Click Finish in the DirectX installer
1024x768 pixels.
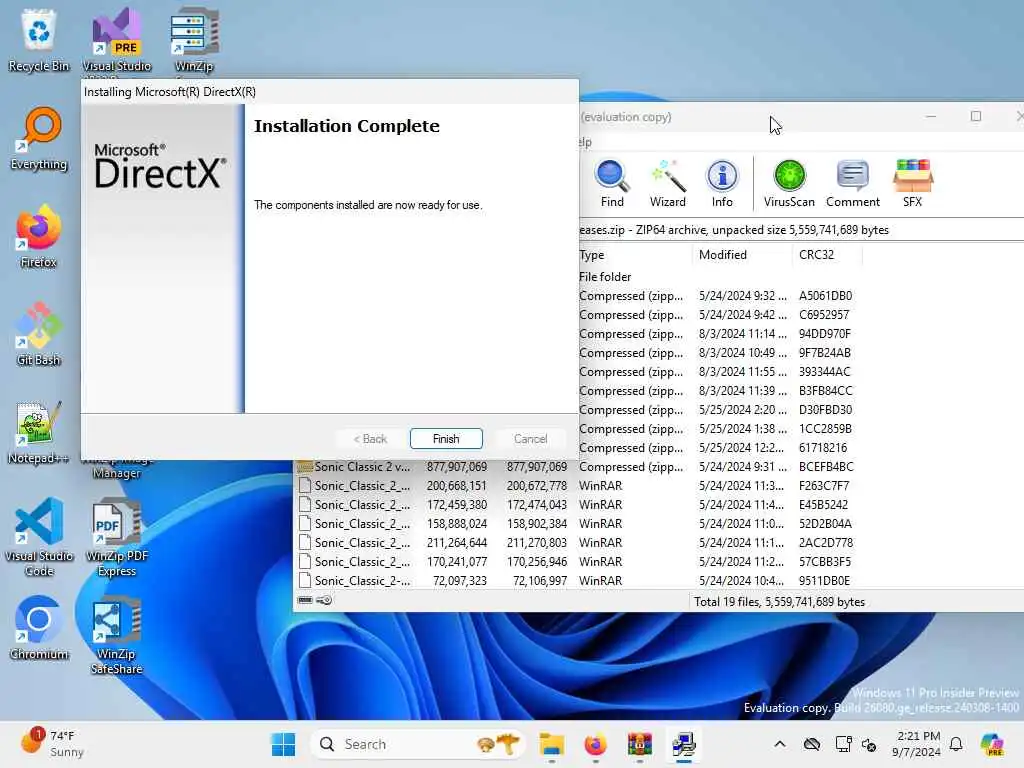[446, 439]
